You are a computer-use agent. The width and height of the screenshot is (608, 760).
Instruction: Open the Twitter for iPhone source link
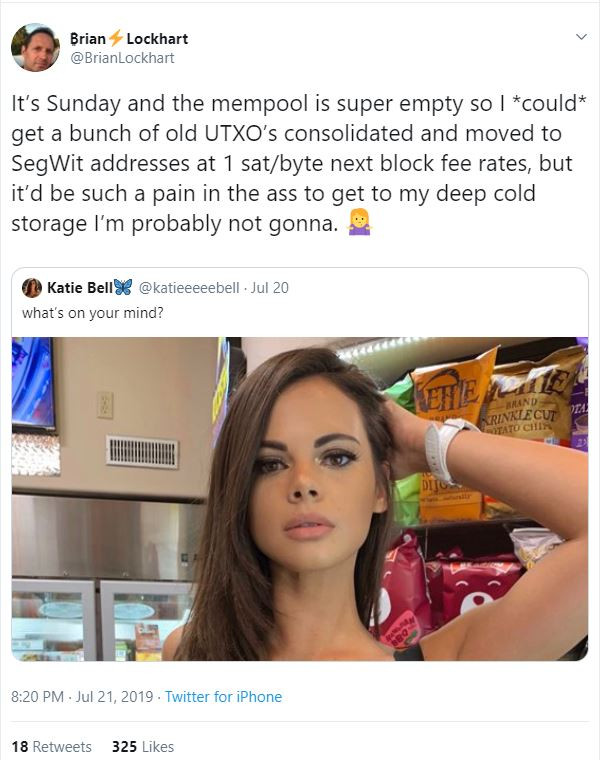coord(224,697)
